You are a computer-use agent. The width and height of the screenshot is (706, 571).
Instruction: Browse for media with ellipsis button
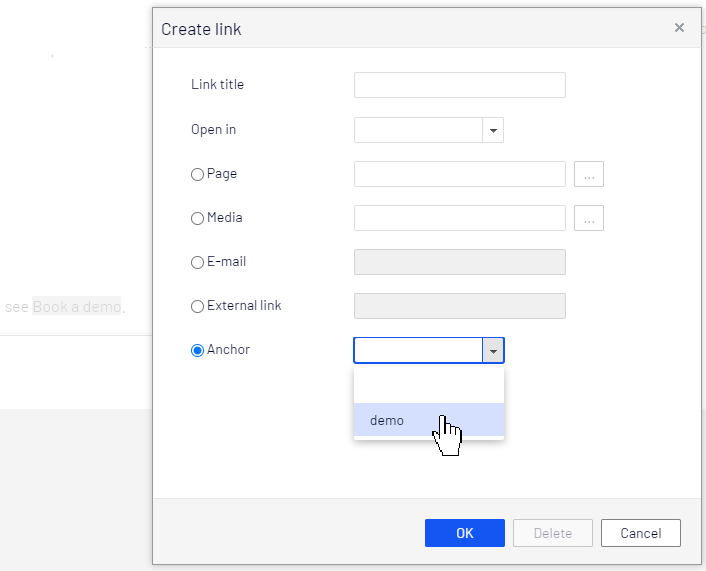[588, 218]
